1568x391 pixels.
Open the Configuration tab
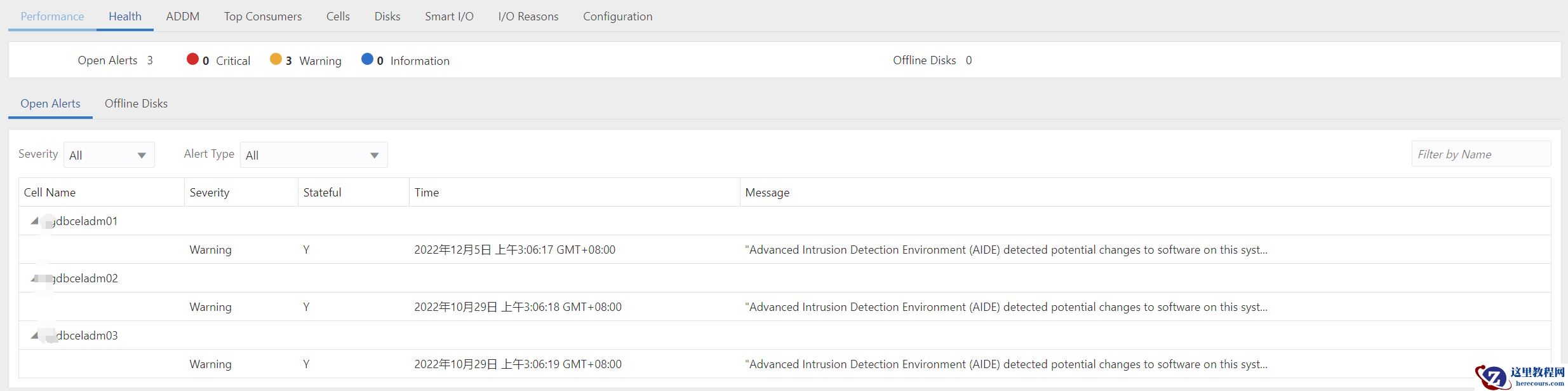(x=617, y=17)
